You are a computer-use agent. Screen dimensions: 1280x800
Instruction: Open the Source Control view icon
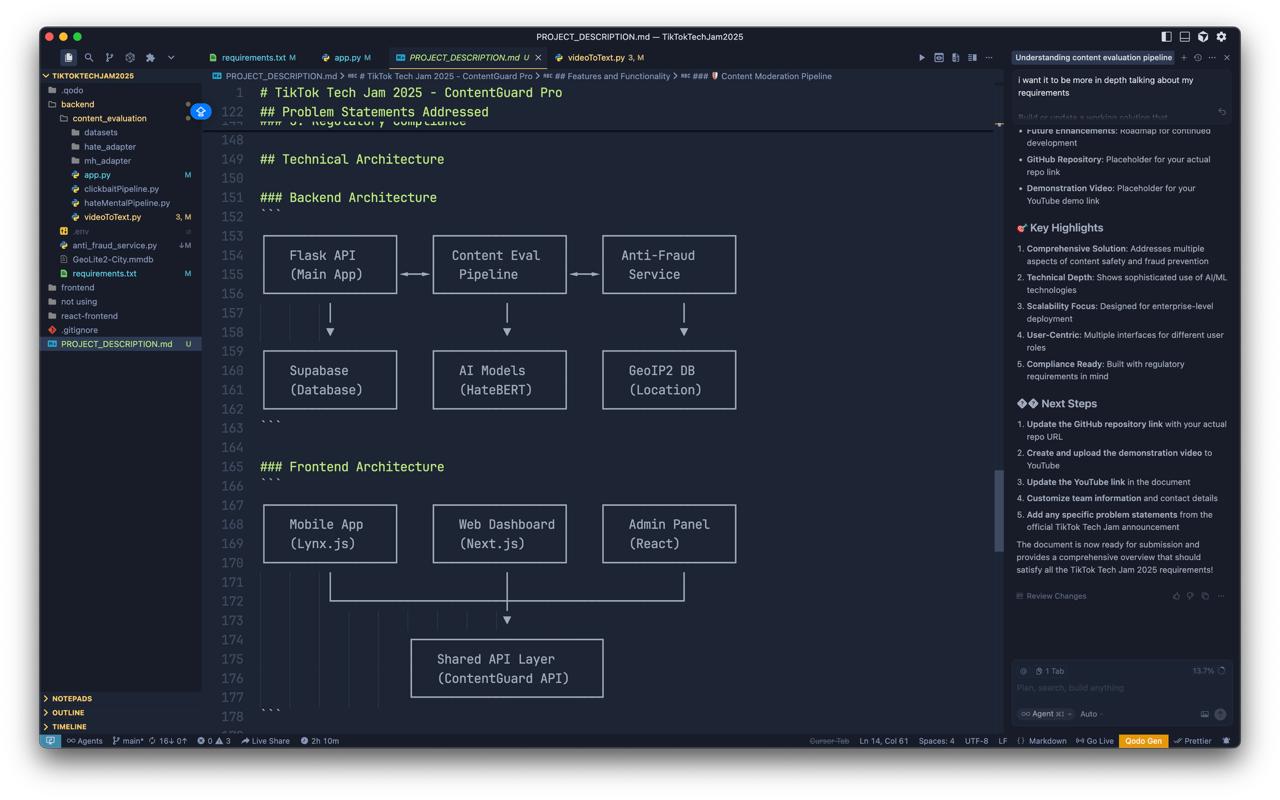pos(109,58)
